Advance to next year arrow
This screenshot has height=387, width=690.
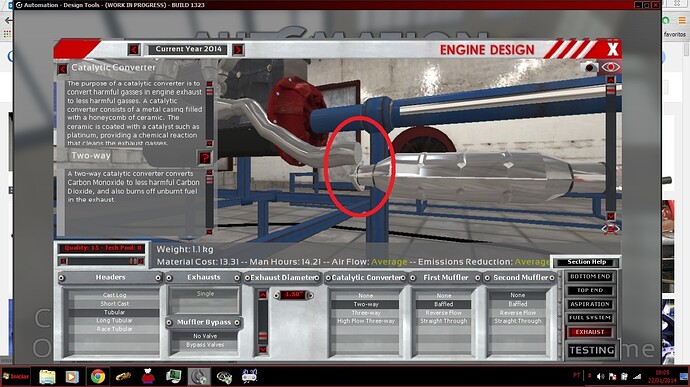[238, 49]
